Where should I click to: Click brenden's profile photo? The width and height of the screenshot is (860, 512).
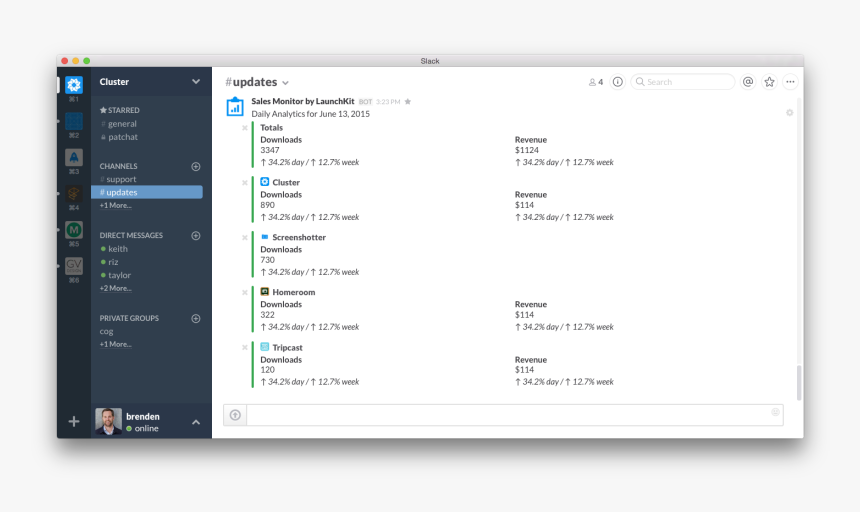point(109,421)
